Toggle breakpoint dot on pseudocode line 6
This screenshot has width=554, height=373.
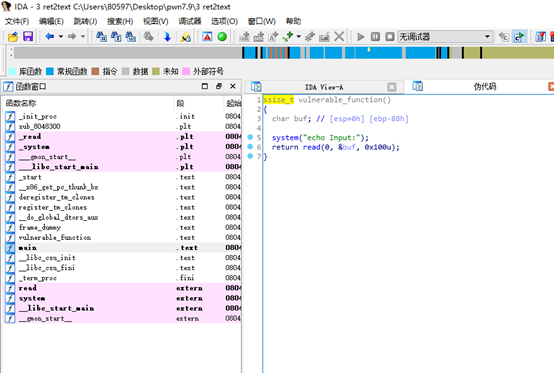[x=250, y=147]
